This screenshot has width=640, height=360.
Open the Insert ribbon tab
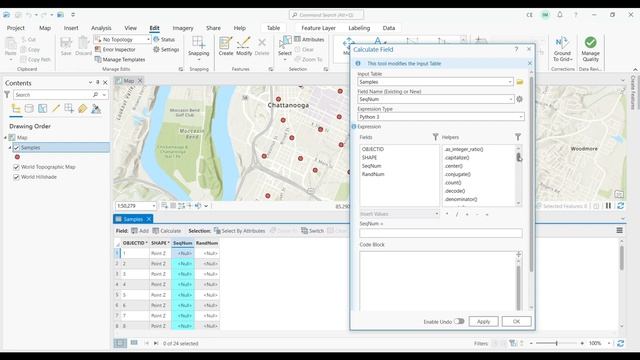coord(71,28)
